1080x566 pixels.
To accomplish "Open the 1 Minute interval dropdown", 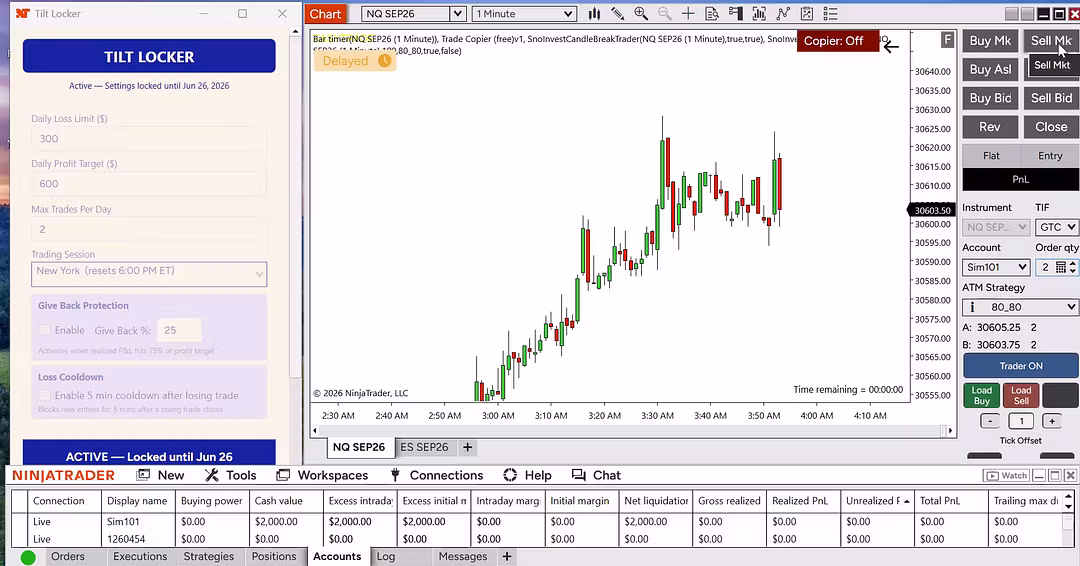I will coord(523,14).
